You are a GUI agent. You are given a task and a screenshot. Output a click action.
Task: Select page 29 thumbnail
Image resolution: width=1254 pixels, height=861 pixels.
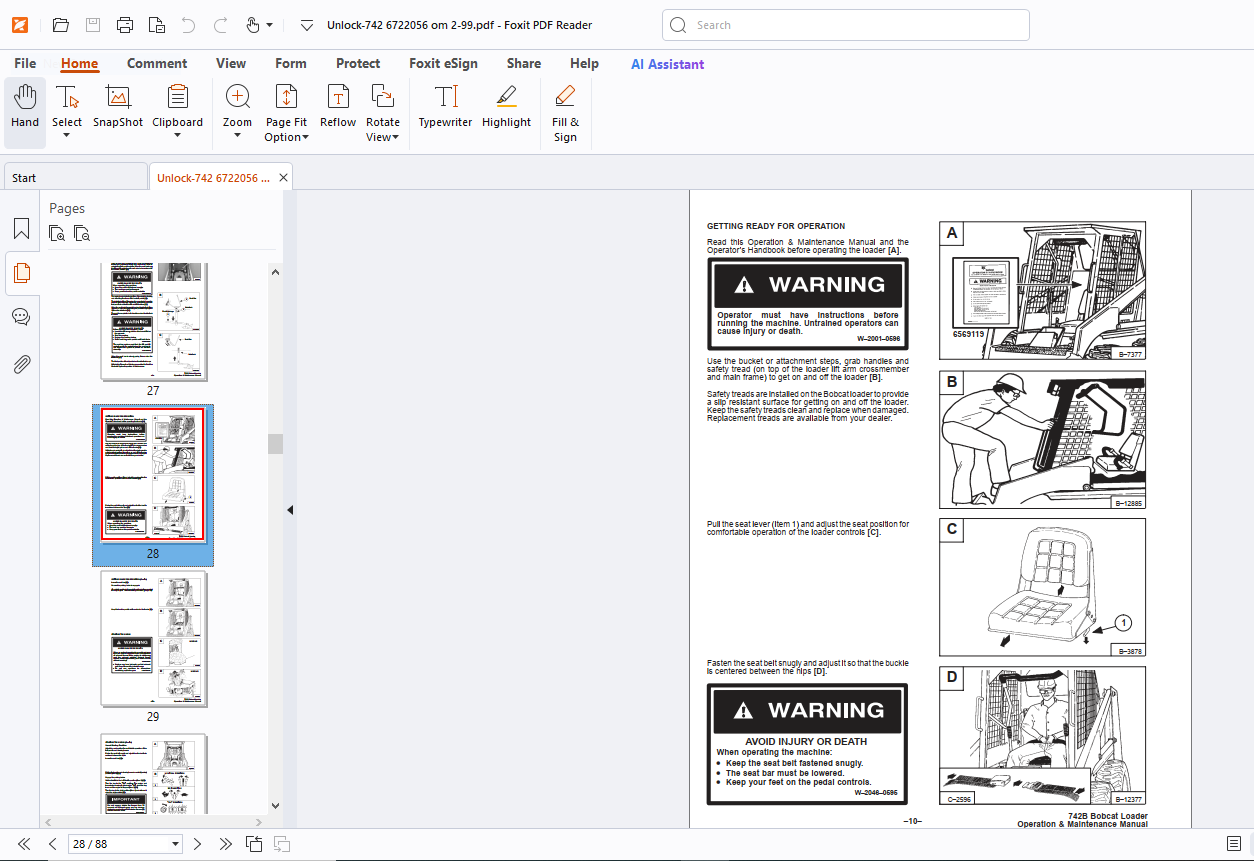153,640
